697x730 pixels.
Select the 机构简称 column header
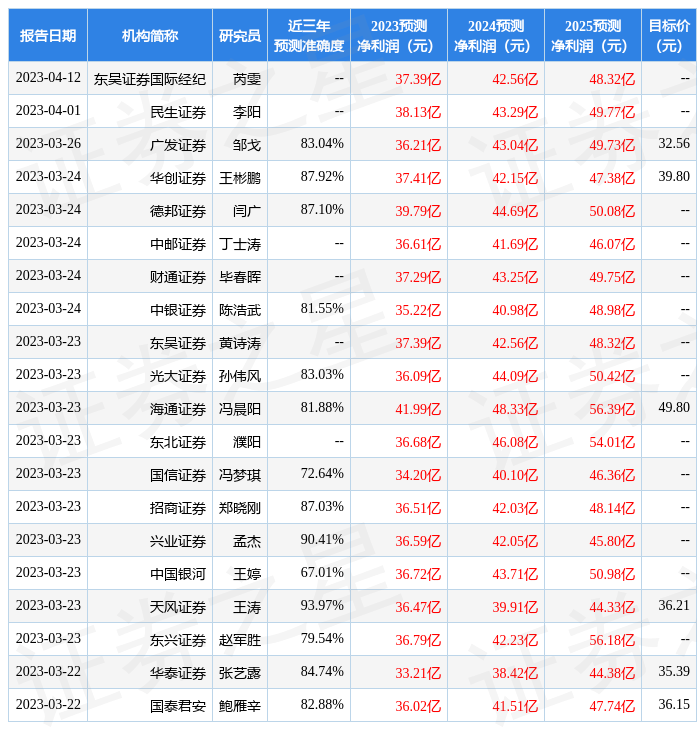[150, 36]
